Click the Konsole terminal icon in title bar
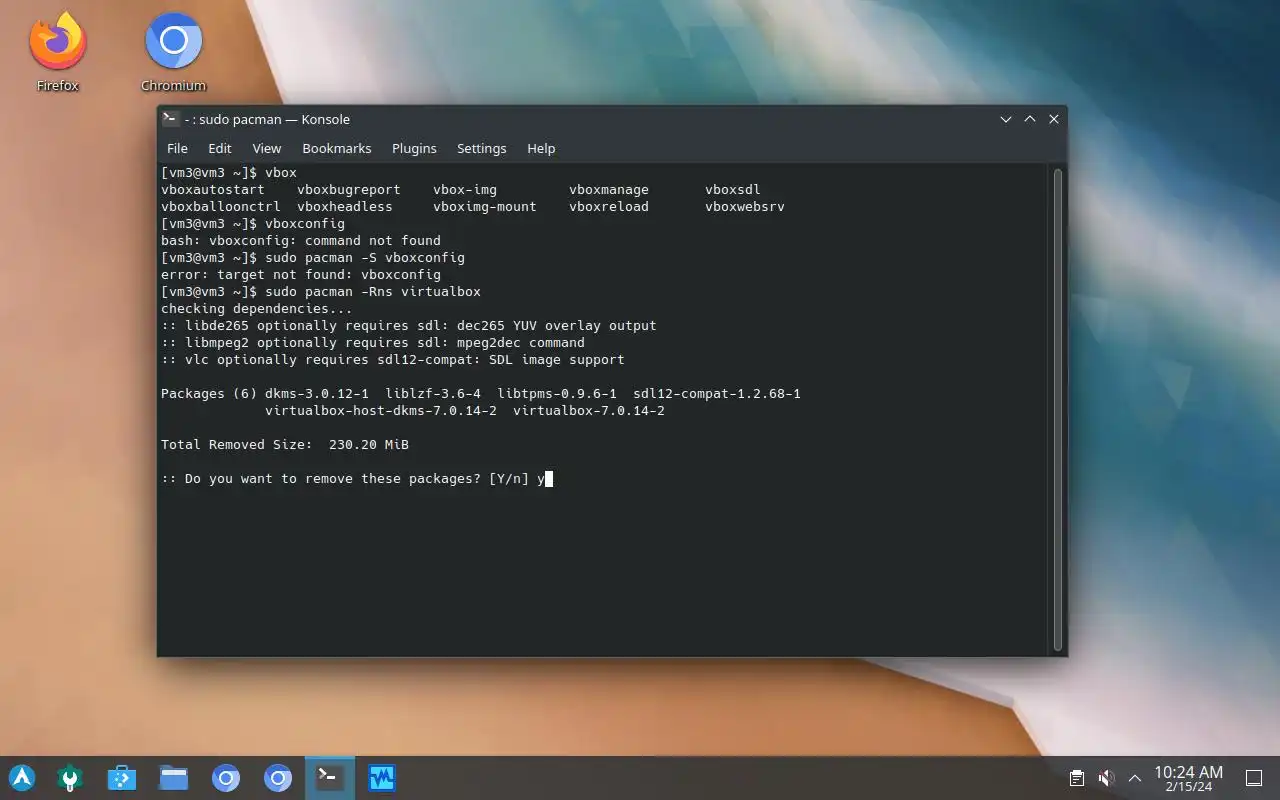 click(170, 119)
